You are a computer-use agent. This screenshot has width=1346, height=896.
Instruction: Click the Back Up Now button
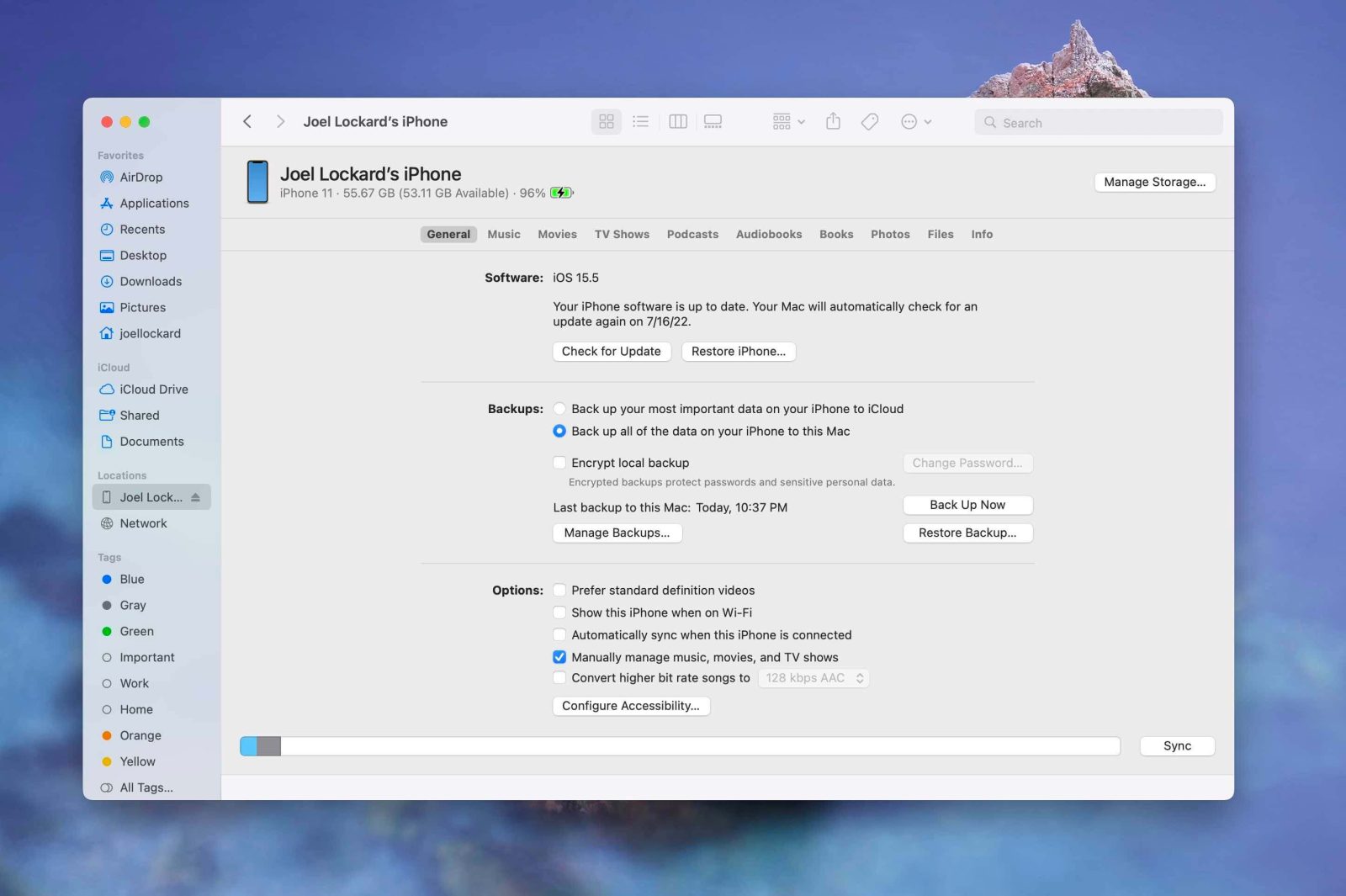tap(967, 505)
